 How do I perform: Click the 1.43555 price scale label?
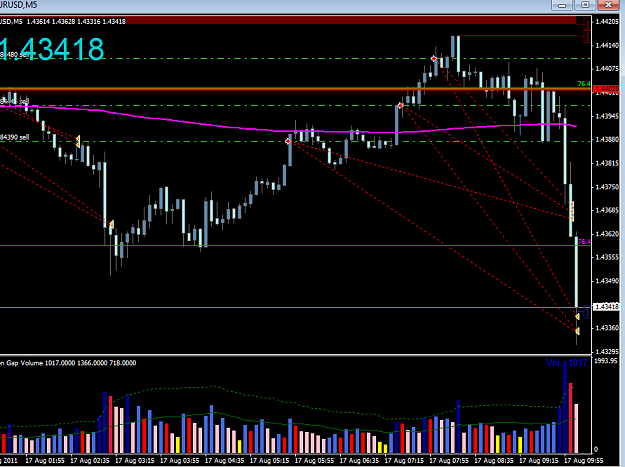[607, 257]
